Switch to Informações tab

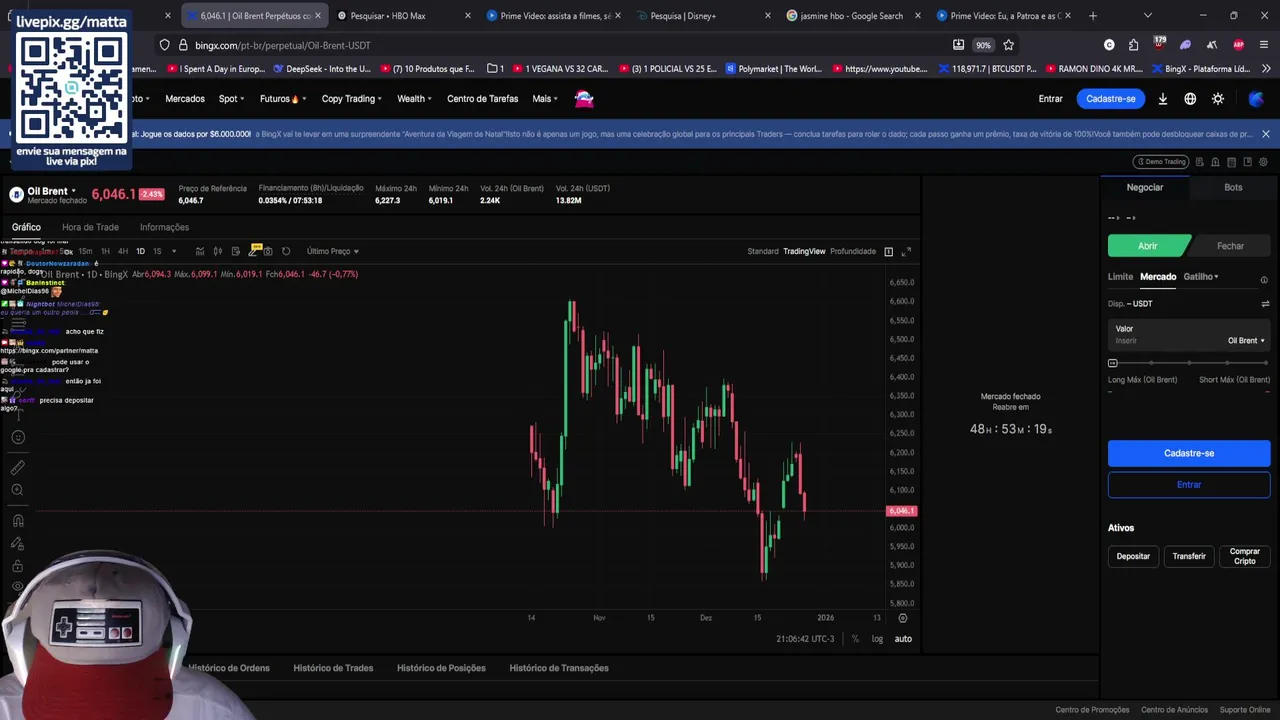point(164,227)
